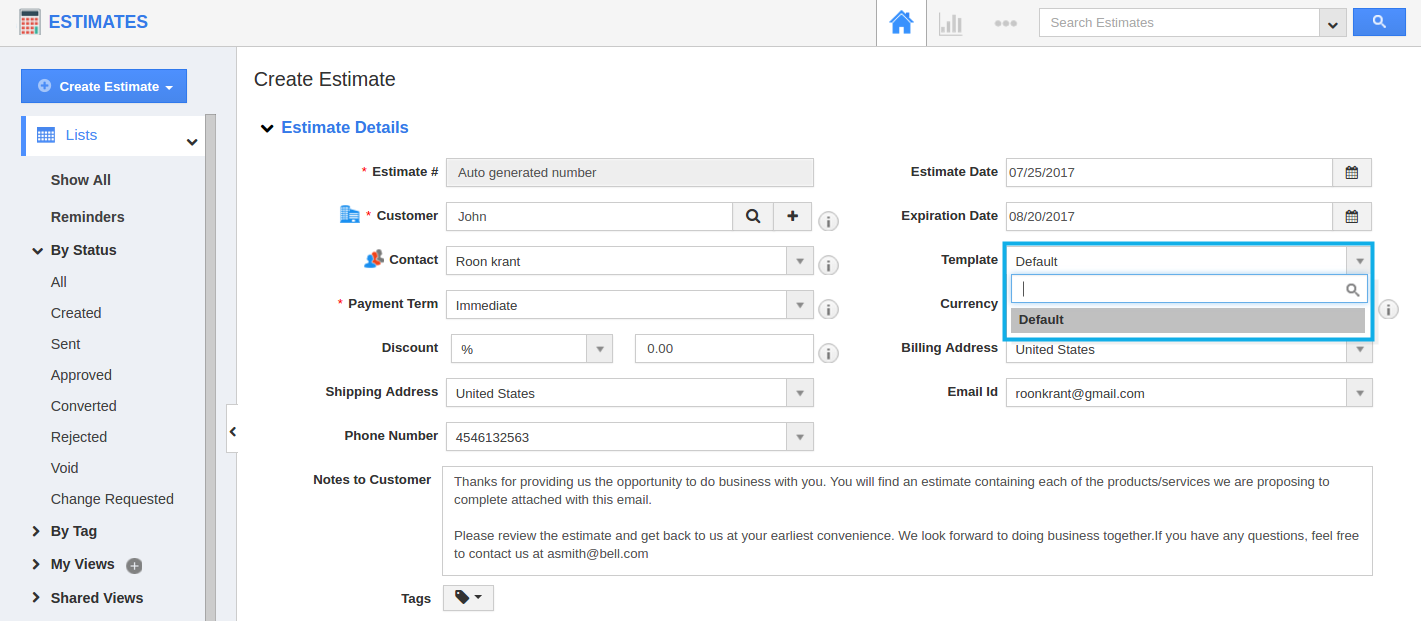The image size is (1421, 621).
Task: Open Show All estimates link
Action: [81, 180]
